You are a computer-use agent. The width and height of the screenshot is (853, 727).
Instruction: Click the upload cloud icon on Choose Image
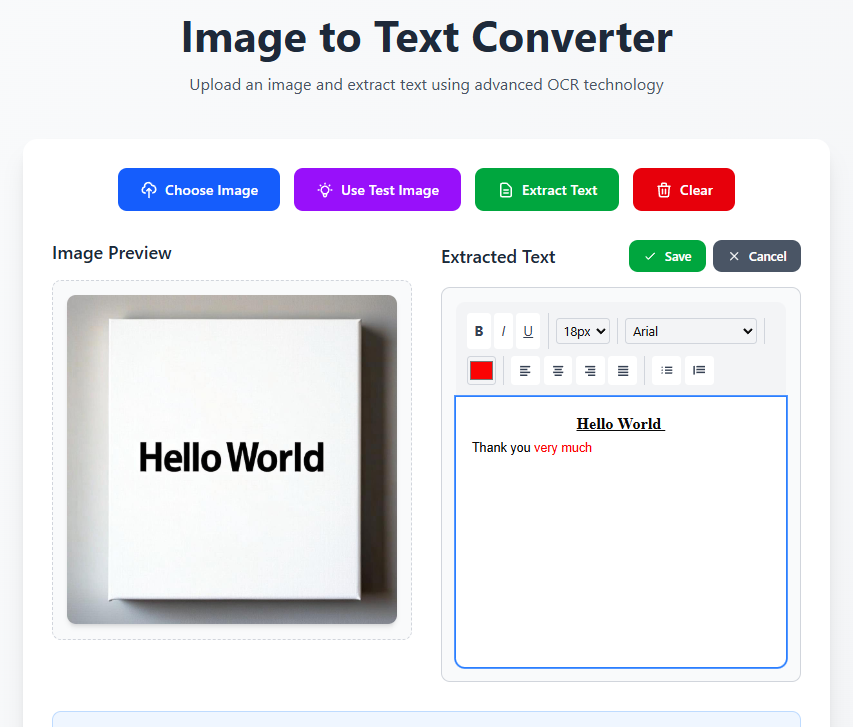click(x=149, y=190)
